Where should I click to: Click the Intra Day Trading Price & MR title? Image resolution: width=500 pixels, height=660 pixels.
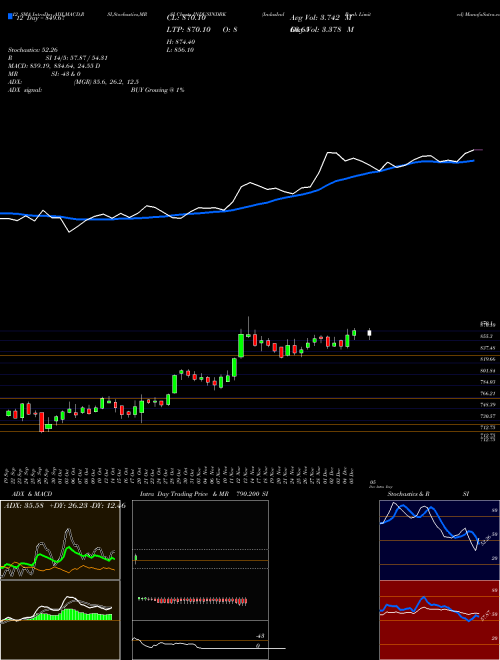pyautogui.click(x=204, y=494)
